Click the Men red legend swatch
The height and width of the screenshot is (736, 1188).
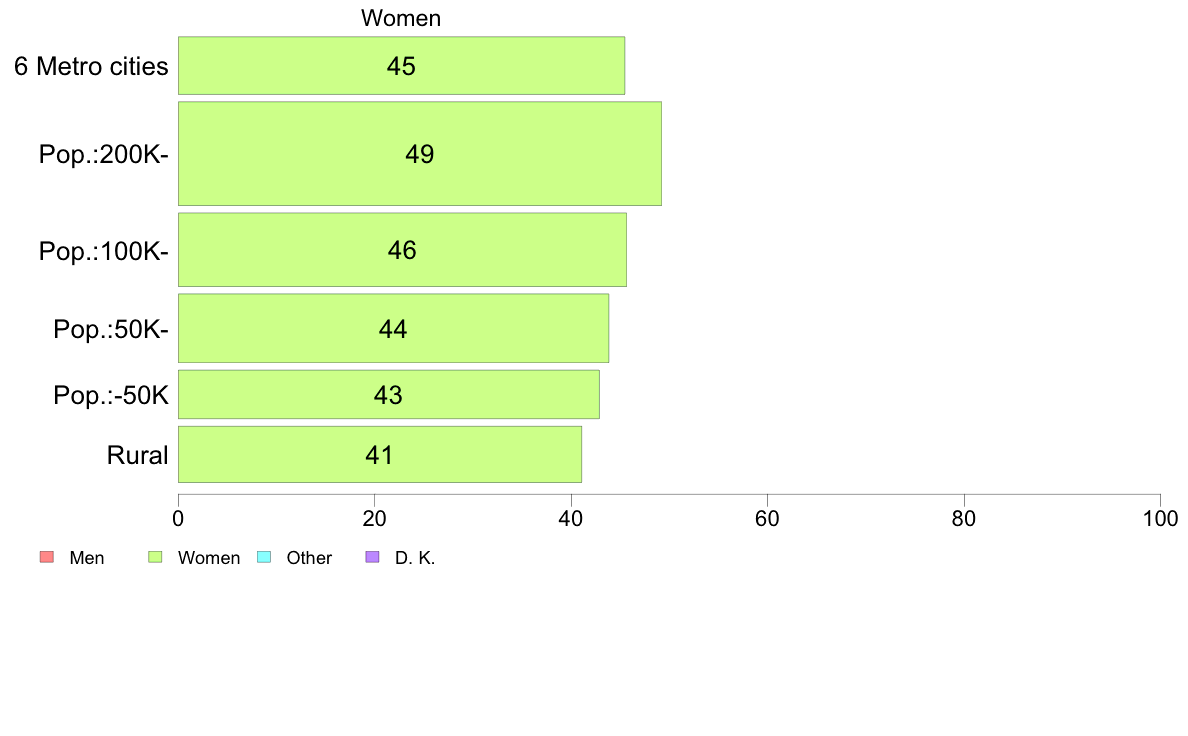(x=47, y=557)
